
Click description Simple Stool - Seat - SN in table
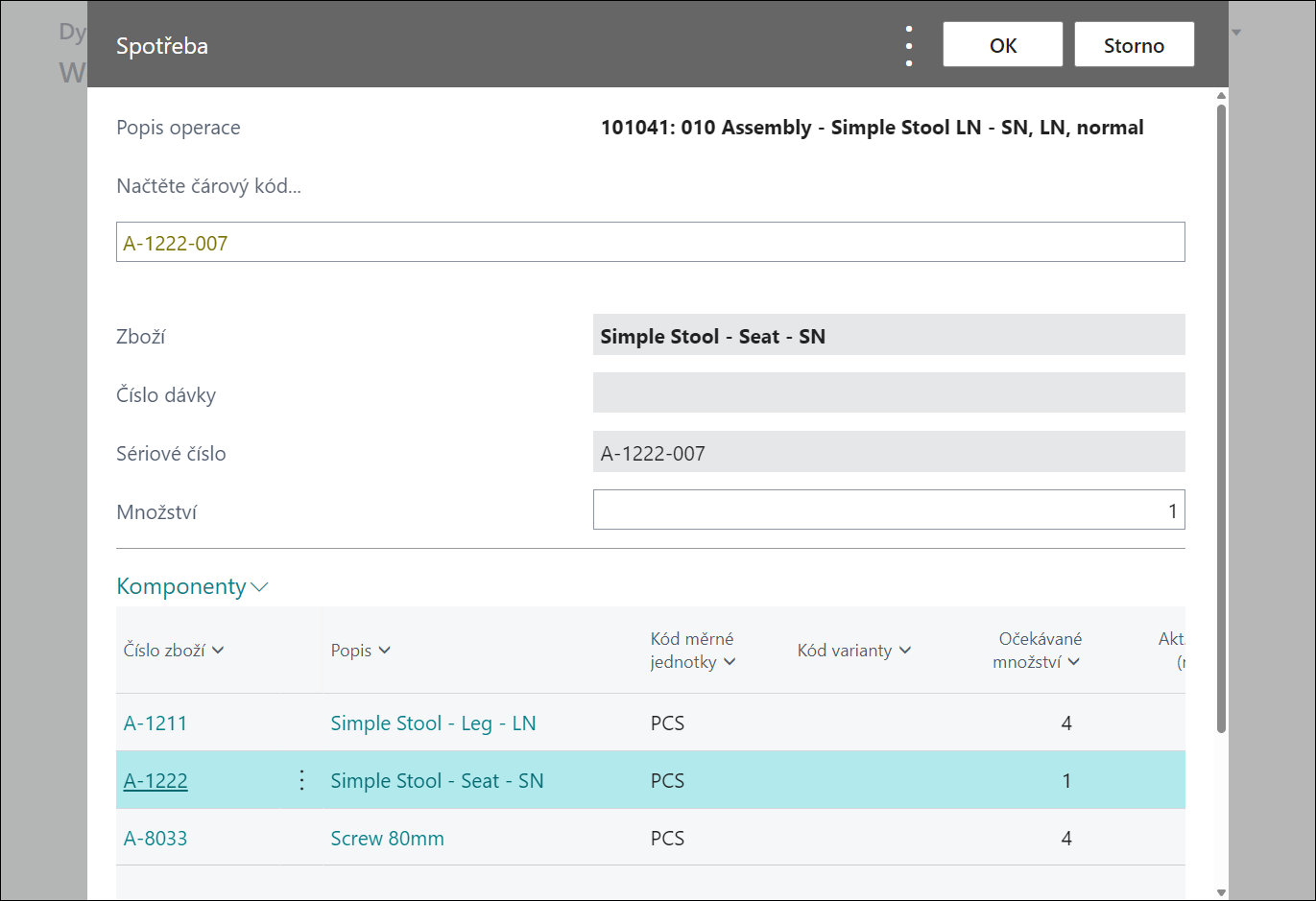click(x=437, y=781)
